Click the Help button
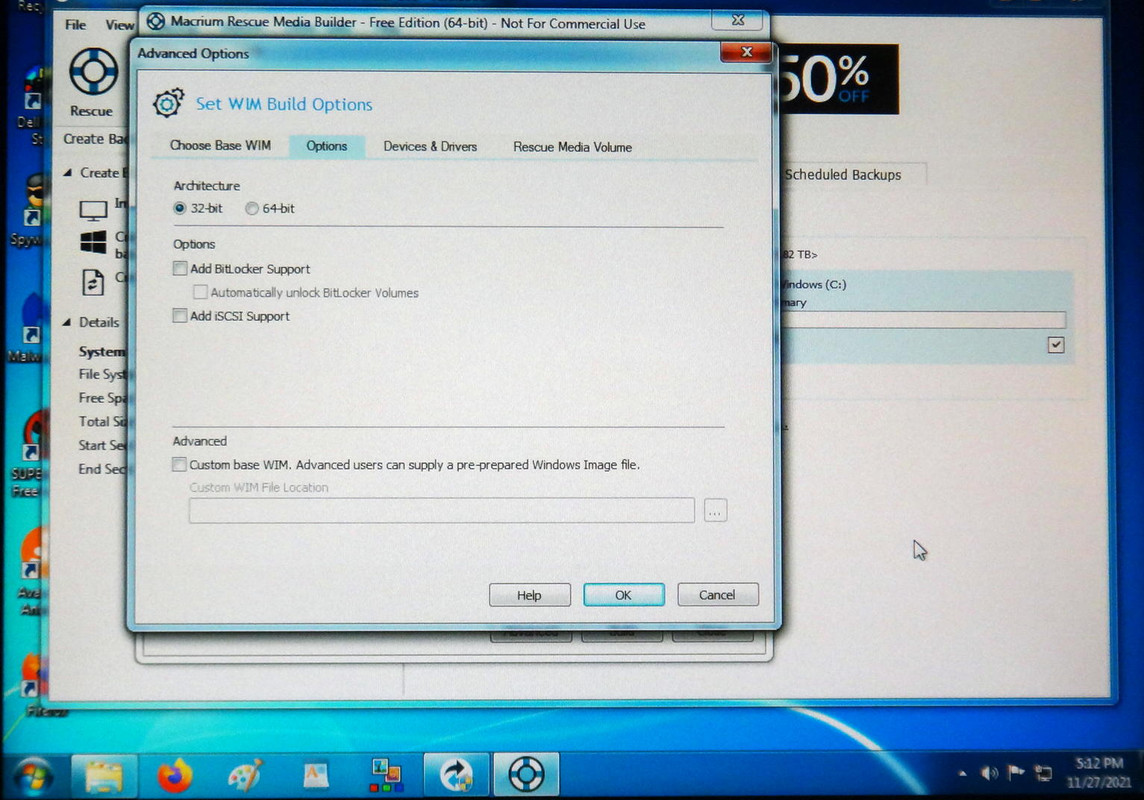The height and width of the screenshot is (800, 1144). coord(529,595)
